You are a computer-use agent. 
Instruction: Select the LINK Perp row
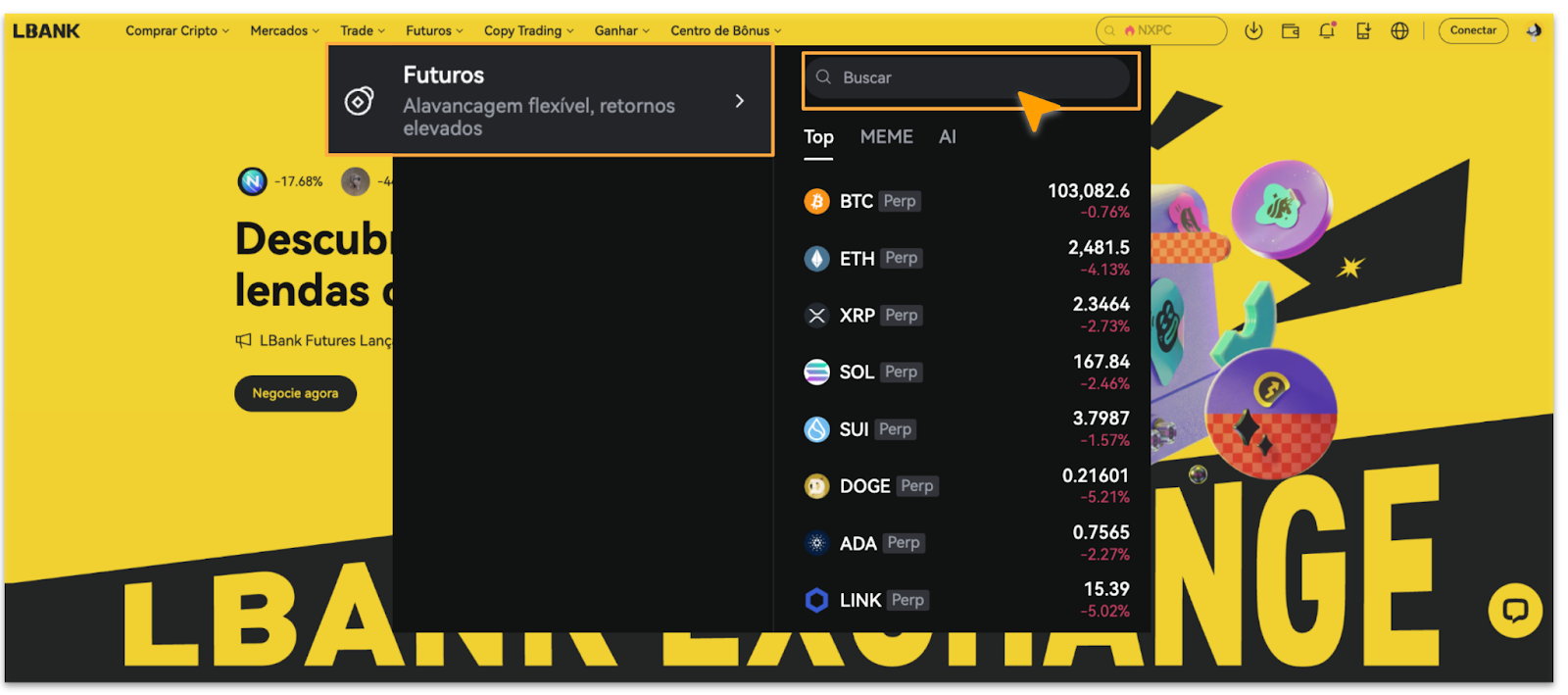point(966,600)
